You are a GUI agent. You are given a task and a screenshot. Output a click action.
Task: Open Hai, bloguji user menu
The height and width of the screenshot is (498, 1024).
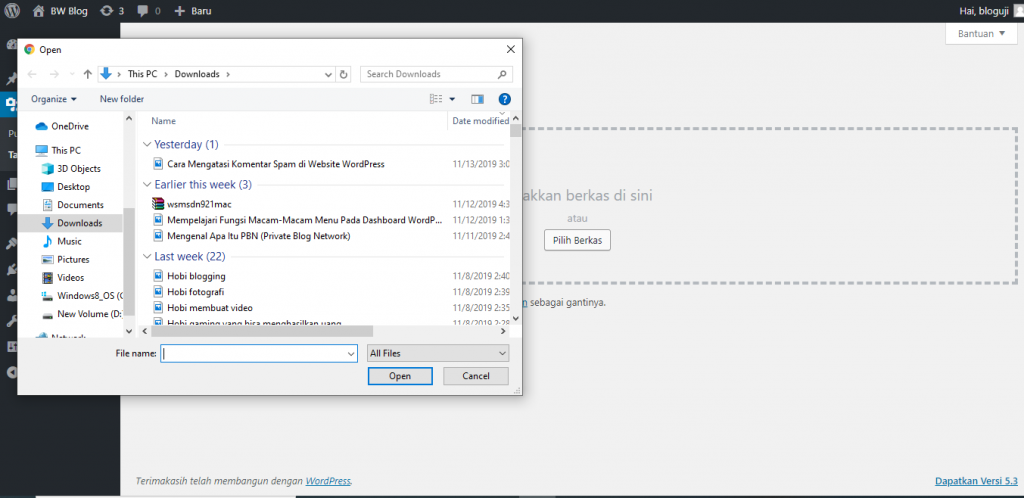[991, 11]
